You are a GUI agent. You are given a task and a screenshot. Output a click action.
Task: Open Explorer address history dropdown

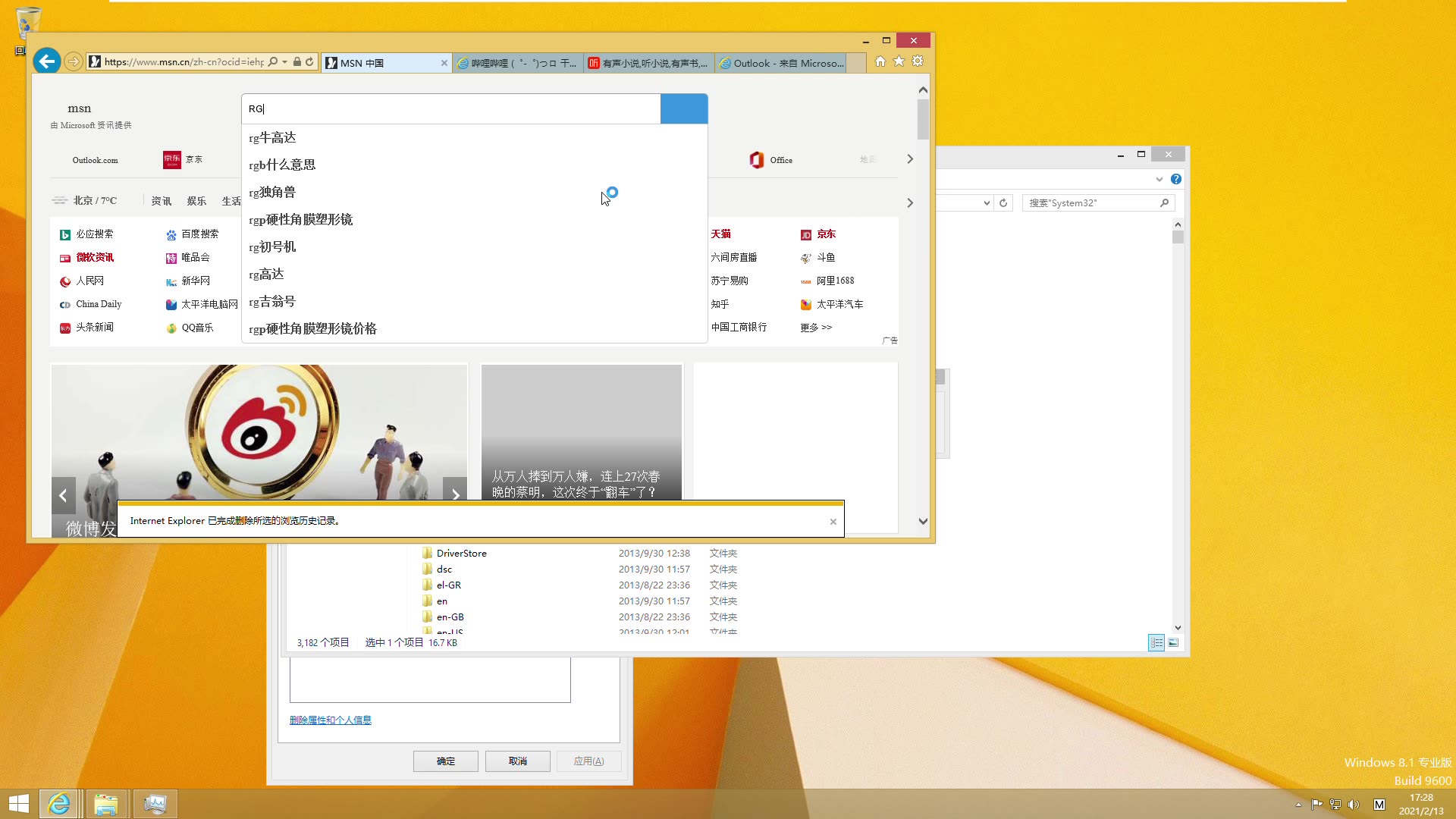click(x=986, y=202)
